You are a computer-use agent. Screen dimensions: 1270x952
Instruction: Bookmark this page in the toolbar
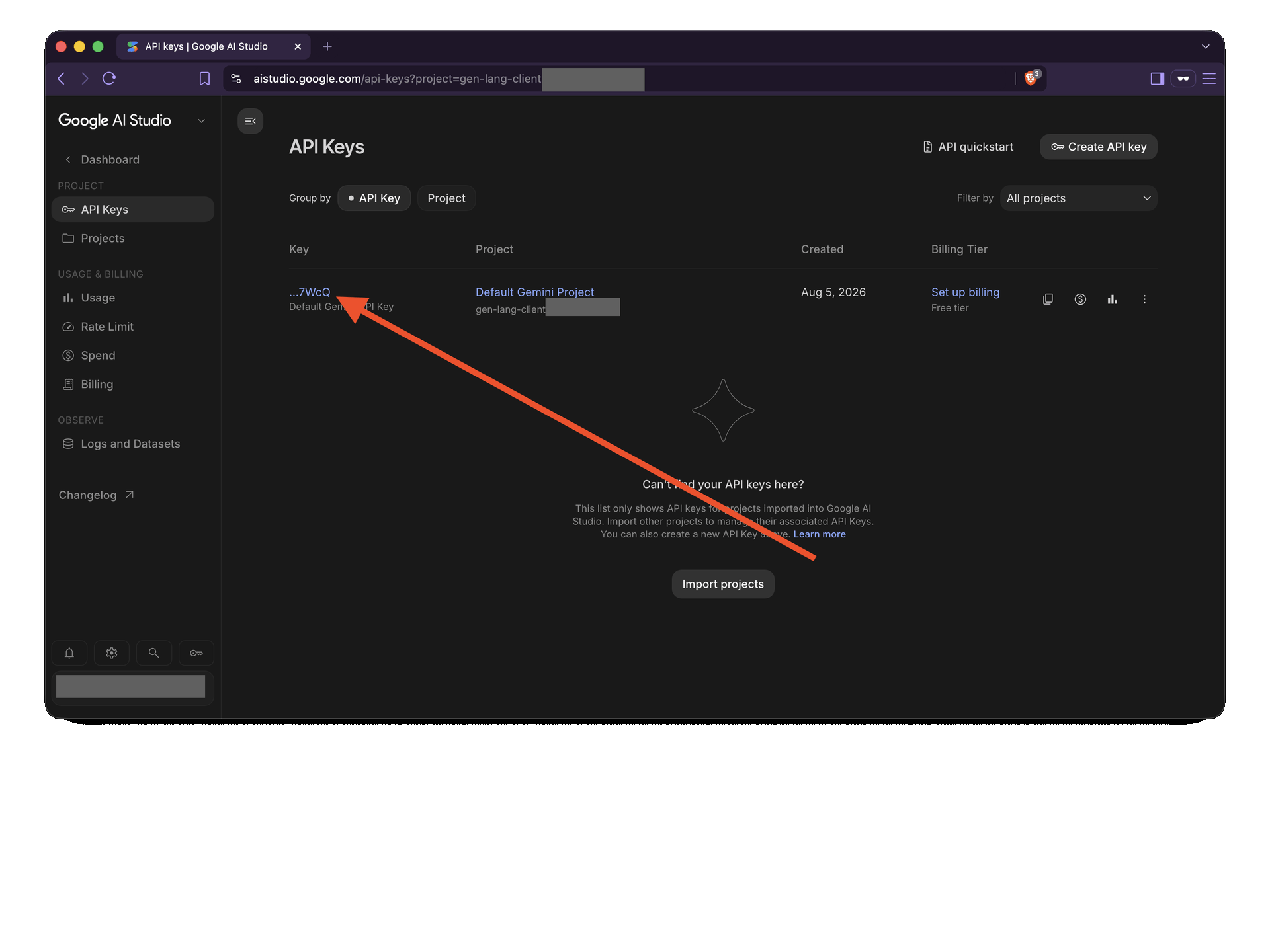[x=204, y=79]
